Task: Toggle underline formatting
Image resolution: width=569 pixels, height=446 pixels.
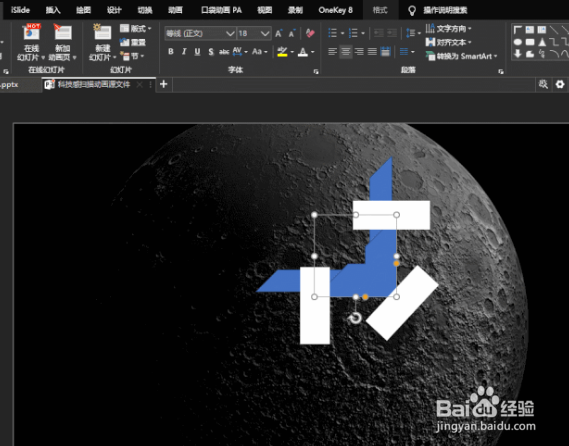Action: point(197,52)
